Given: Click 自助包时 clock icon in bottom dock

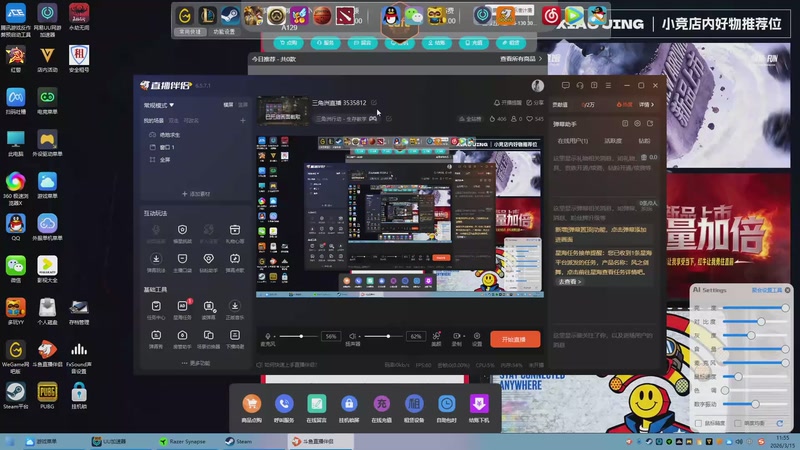Looking at the screenshot, I should point(446,404).
